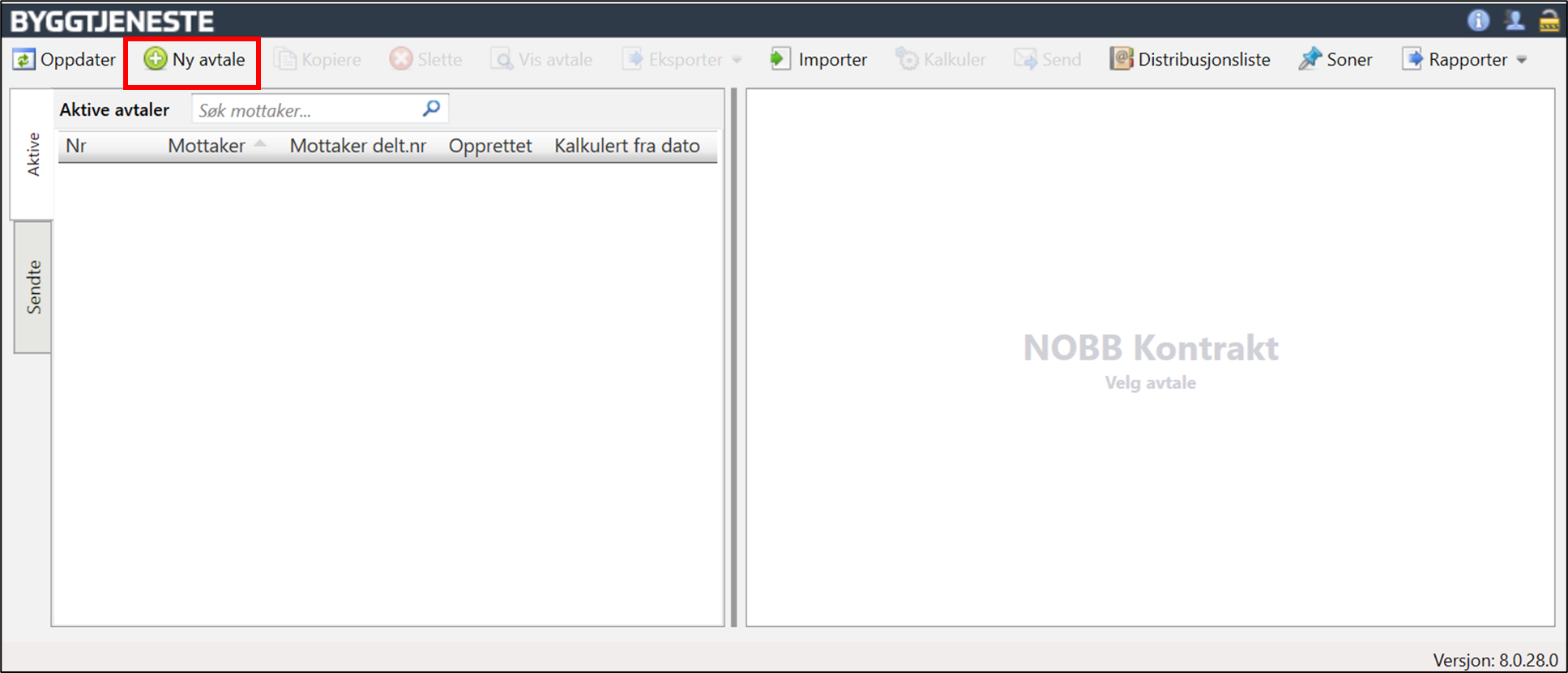This screenshot has width=1568, height=673.
Task: Click the Send toolbar button
Action: pyautogui.click(x=1048, y=59)
